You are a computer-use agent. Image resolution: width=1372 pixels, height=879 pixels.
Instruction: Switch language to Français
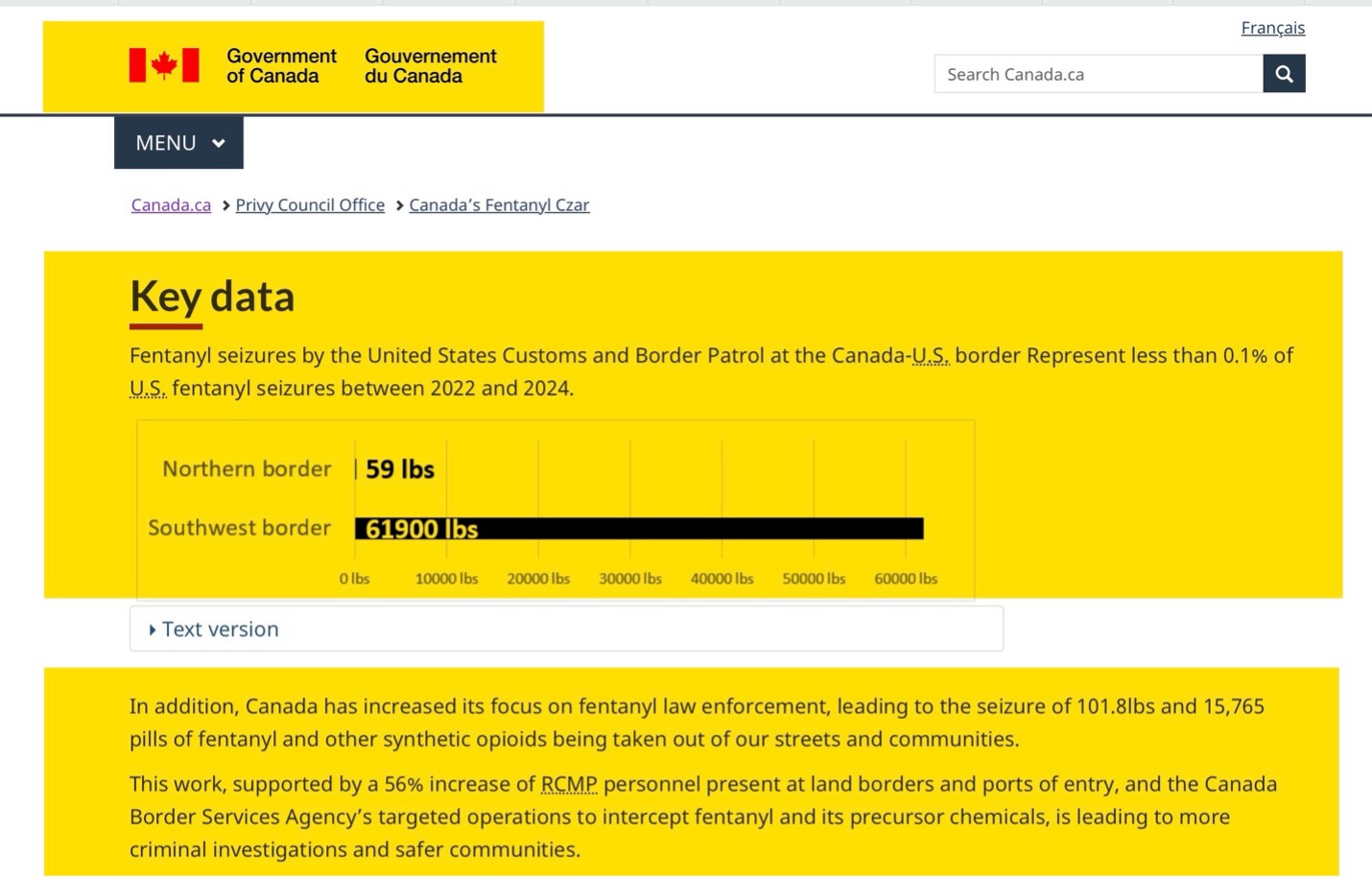1272,28
